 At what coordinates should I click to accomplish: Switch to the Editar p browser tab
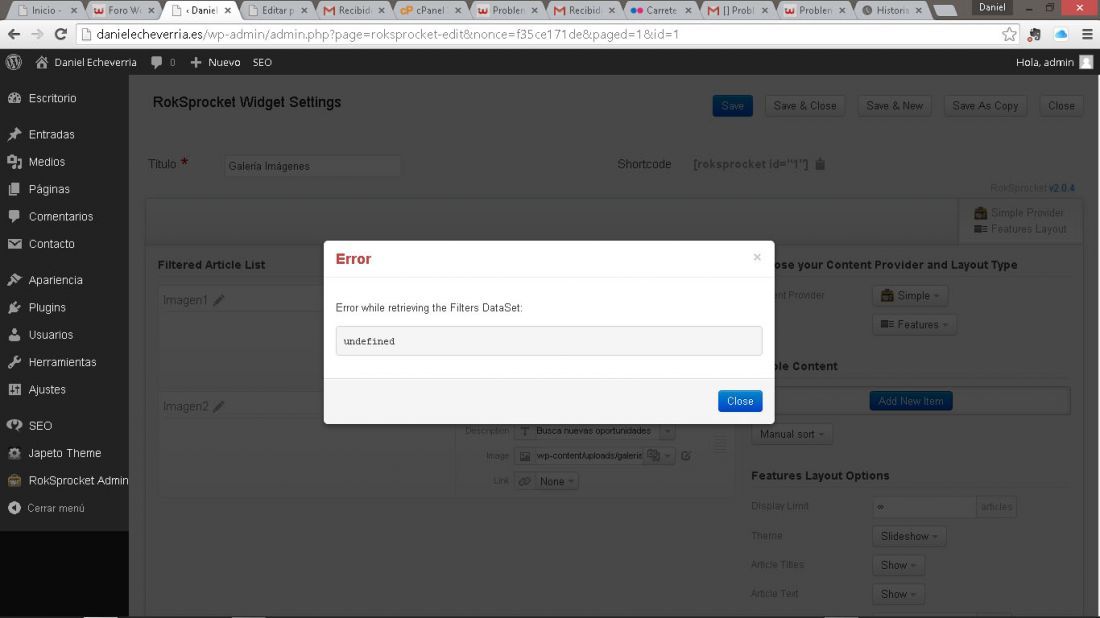click(277, 11)
